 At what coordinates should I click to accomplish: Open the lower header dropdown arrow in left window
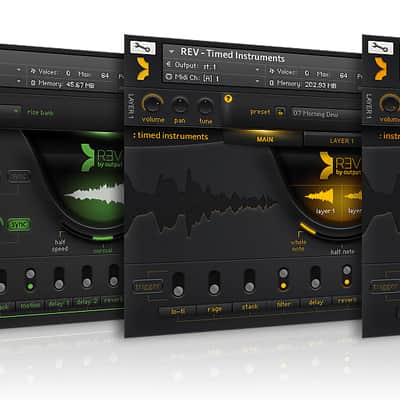pos(19,81)
